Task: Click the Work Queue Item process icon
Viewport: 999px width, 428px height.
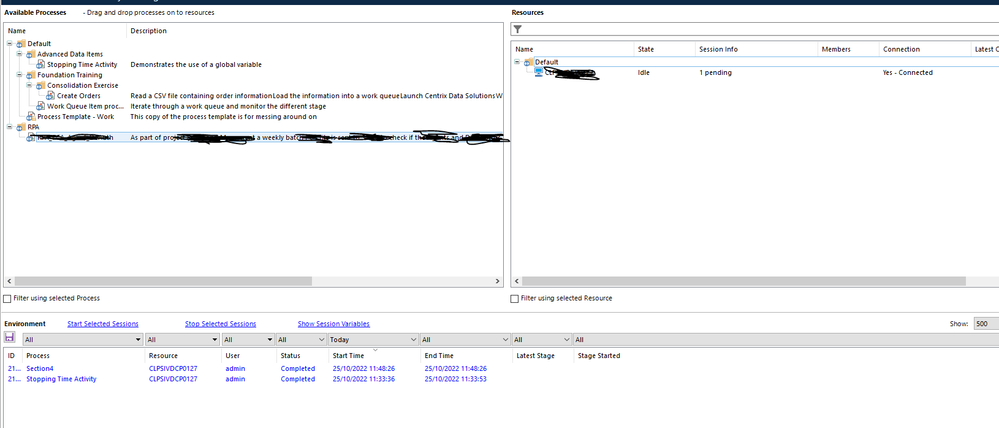Action: [x=41, y=106]
